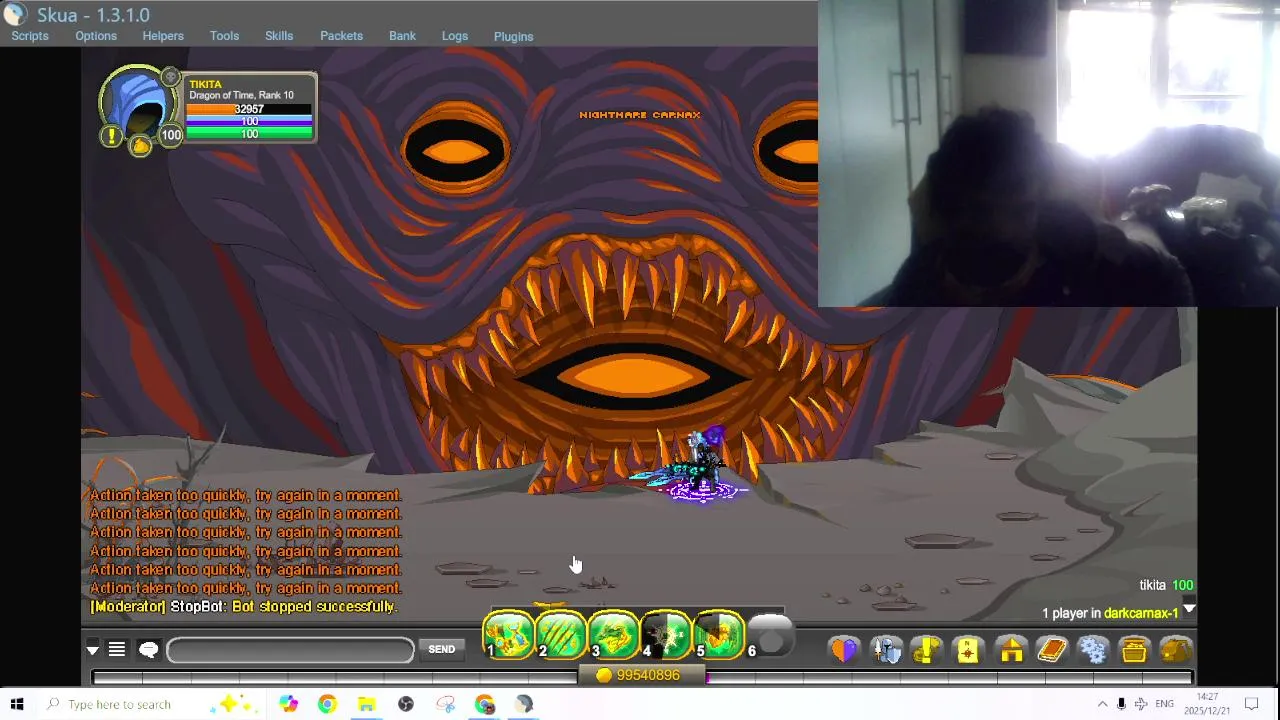Open the golden music note icon
1280x720 pixels.
pyautogui.click(x=927, y=650)
